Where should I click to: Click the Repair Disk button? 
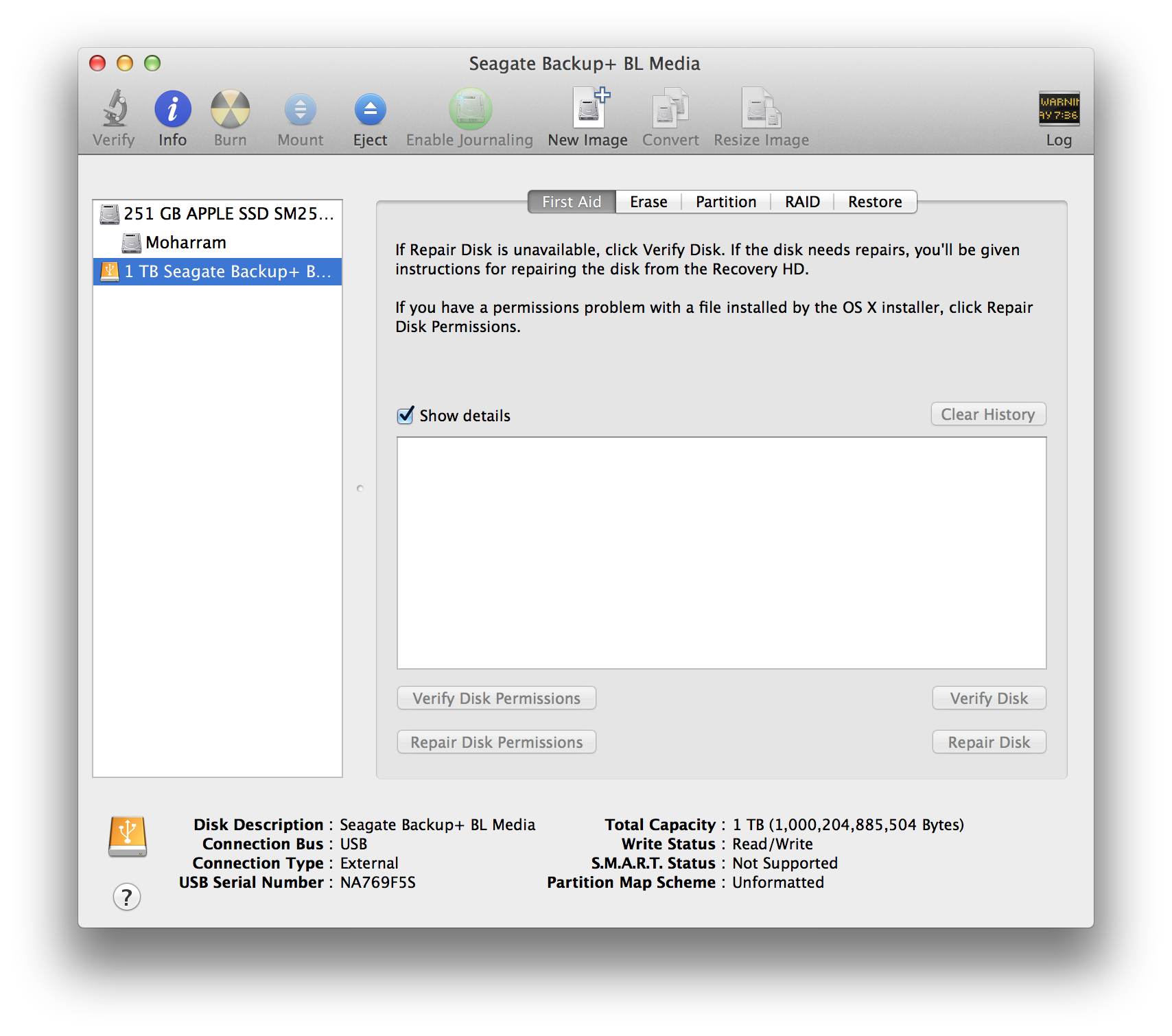point(989,742)
